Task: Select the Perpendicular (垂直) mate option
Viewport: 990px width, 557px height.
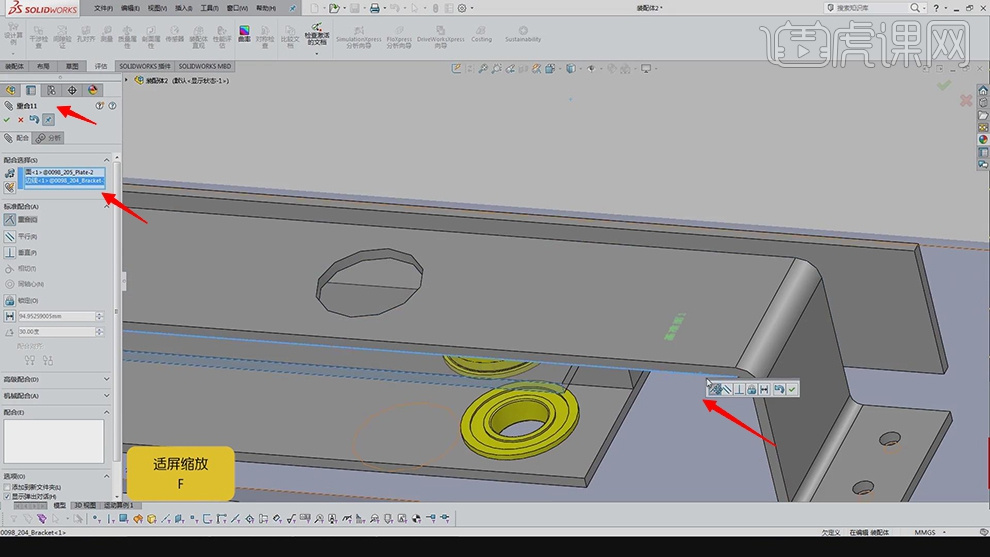Action: click(x=10, y=252)
